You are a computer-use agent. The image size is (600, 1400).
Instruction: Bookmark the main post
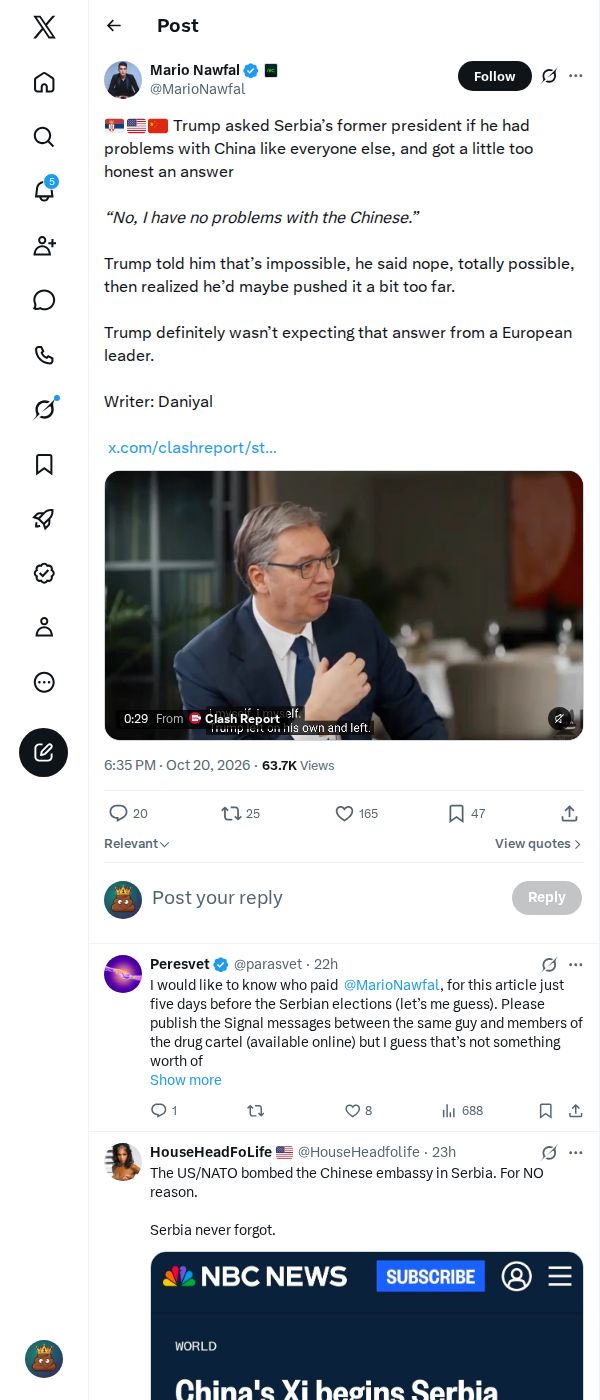pos(467,813)
